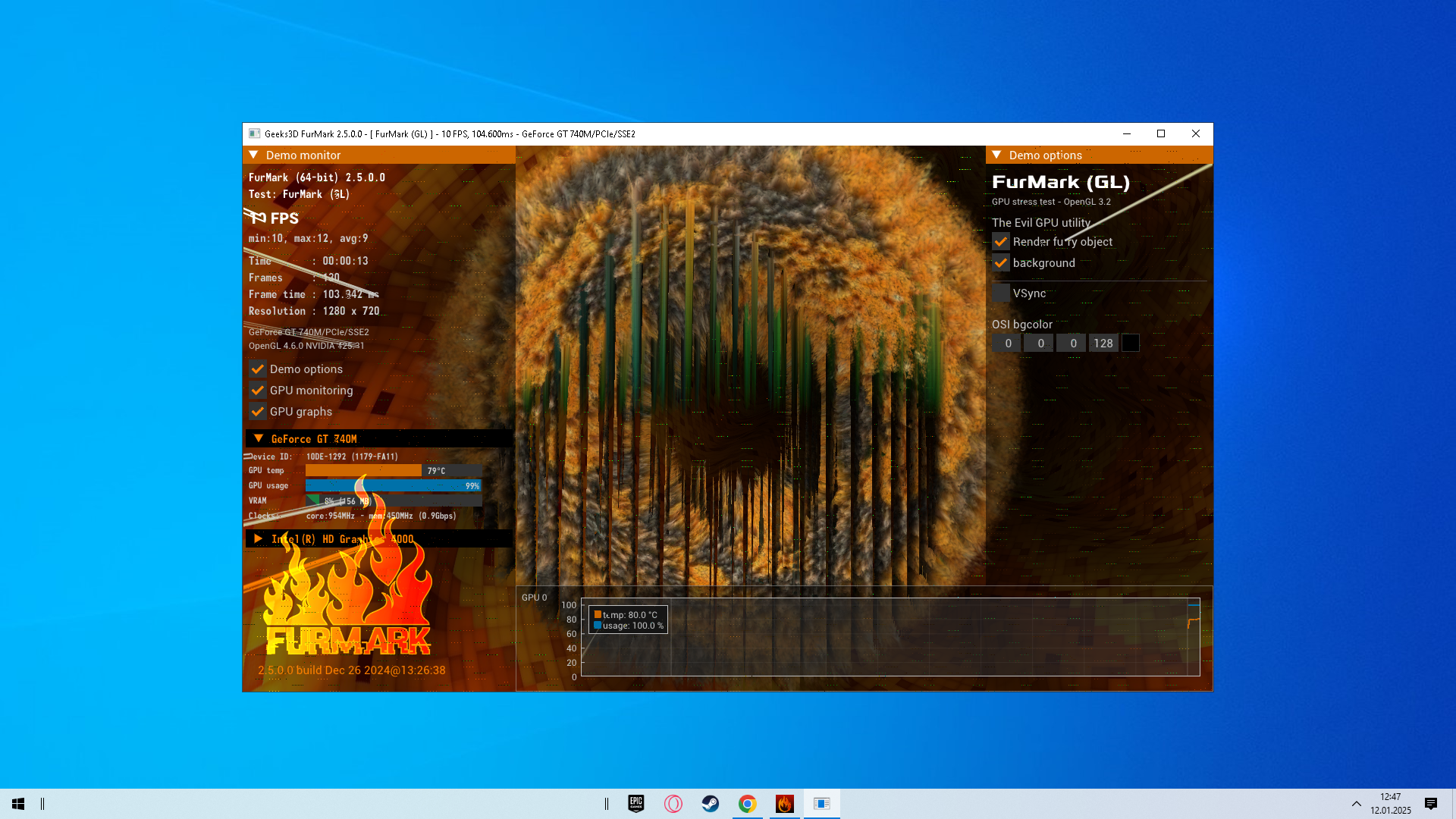Click the black OSI bgcolor swatch
This screenshot has width=1456, height=819.
pos(1130,343)
